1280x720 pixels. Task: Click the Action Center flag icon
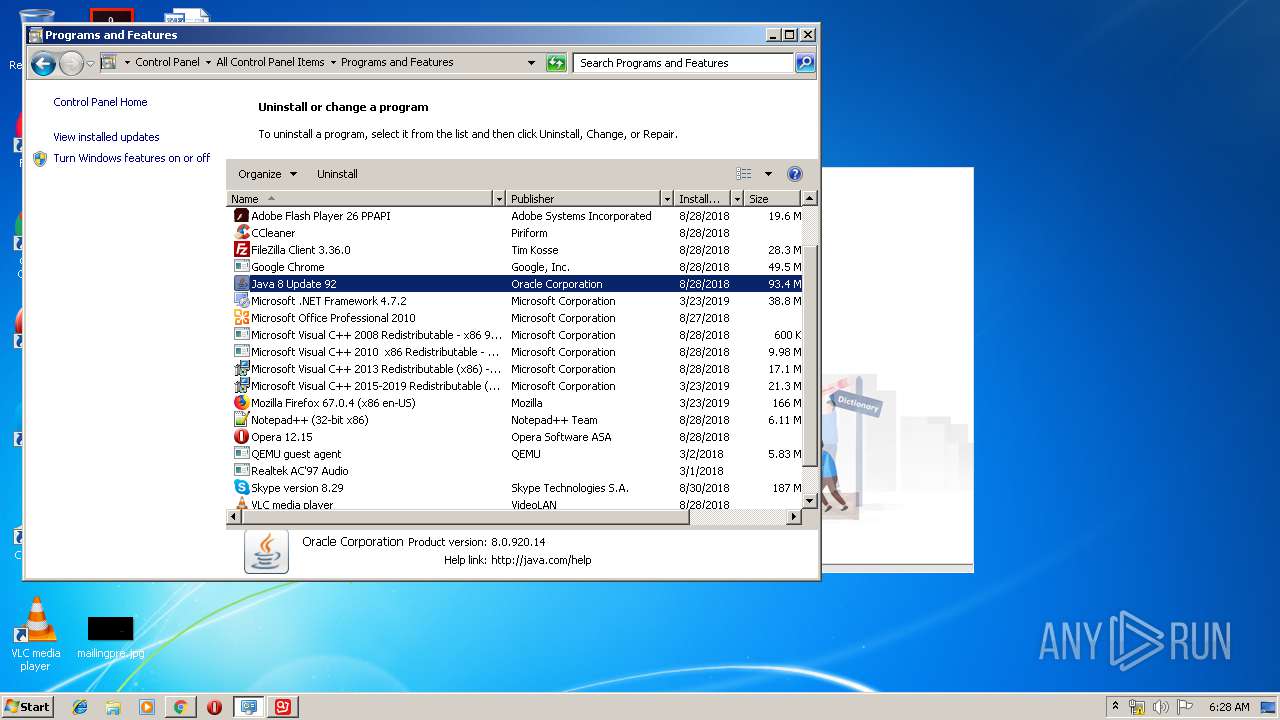click(x=1185, y=707)
